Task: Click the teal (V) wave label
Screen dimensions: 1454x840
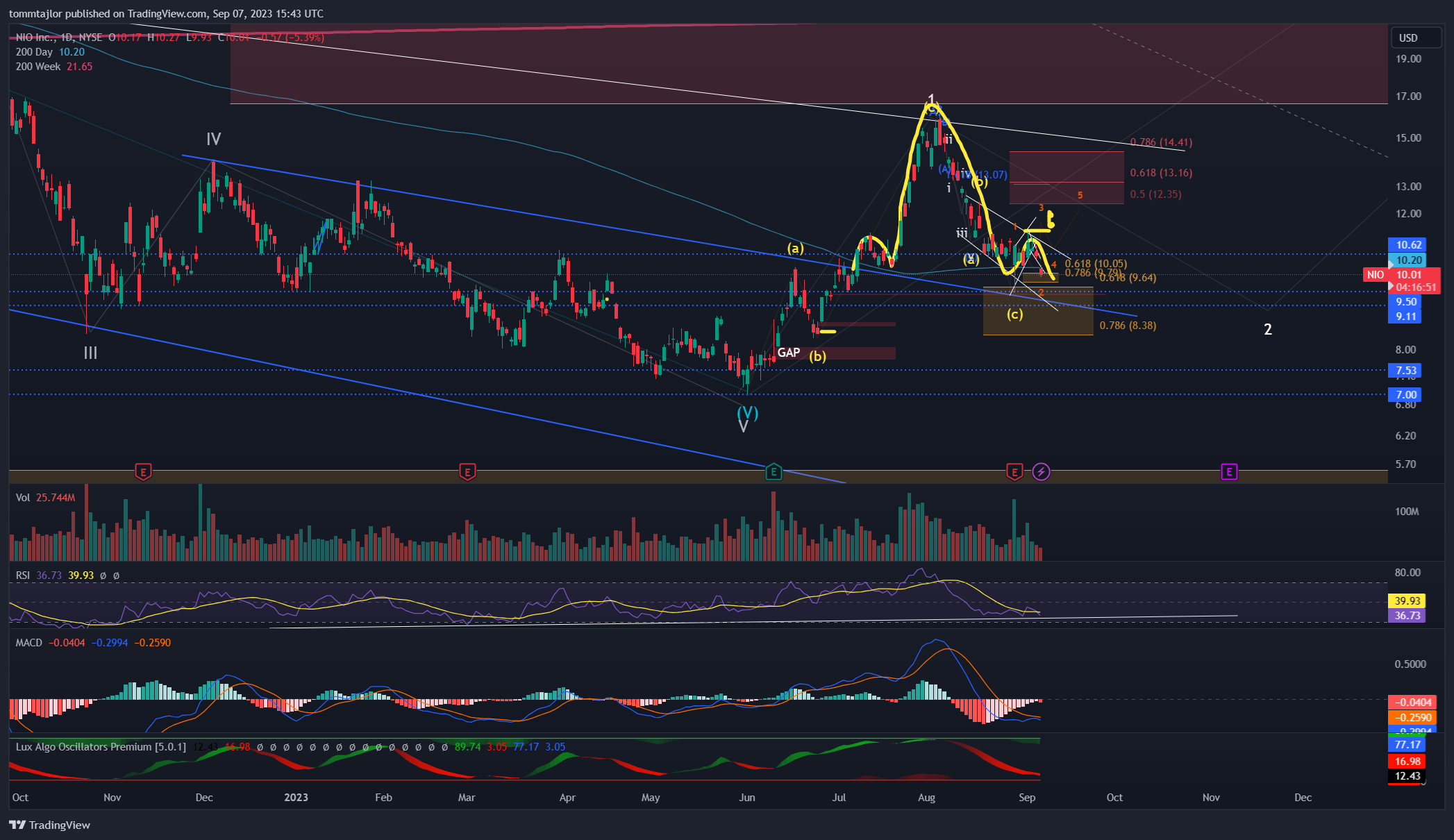Action: pos(747,412)
